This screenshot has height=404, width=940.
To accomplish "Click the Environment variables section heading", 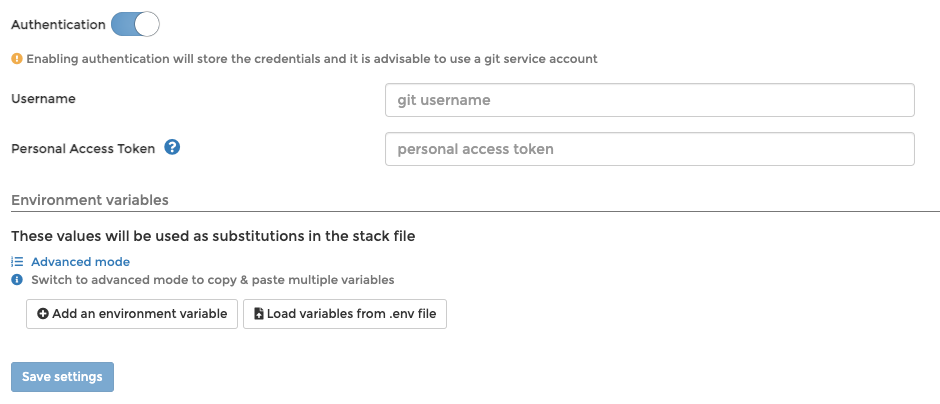I will pyautogui.click(x=90, y=200).
